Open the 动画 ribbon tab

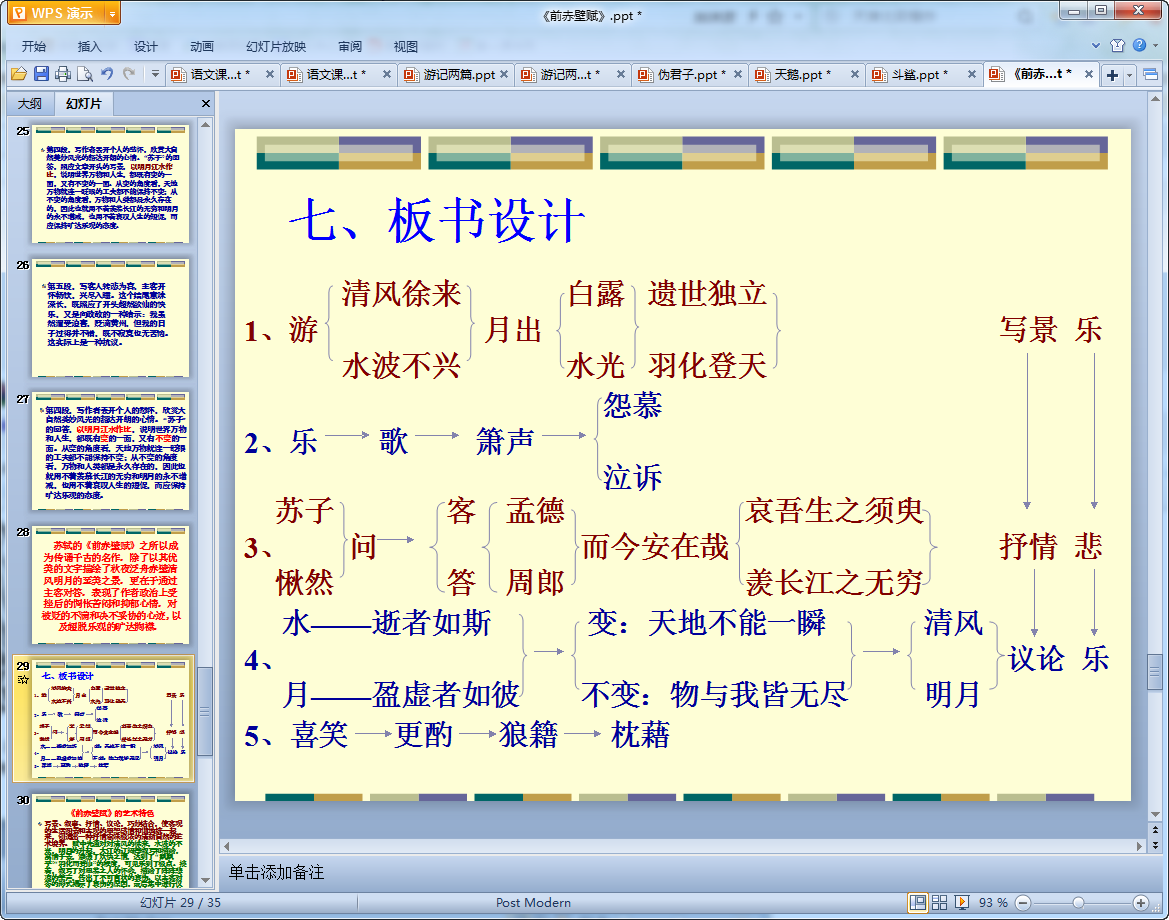[201, 46]
